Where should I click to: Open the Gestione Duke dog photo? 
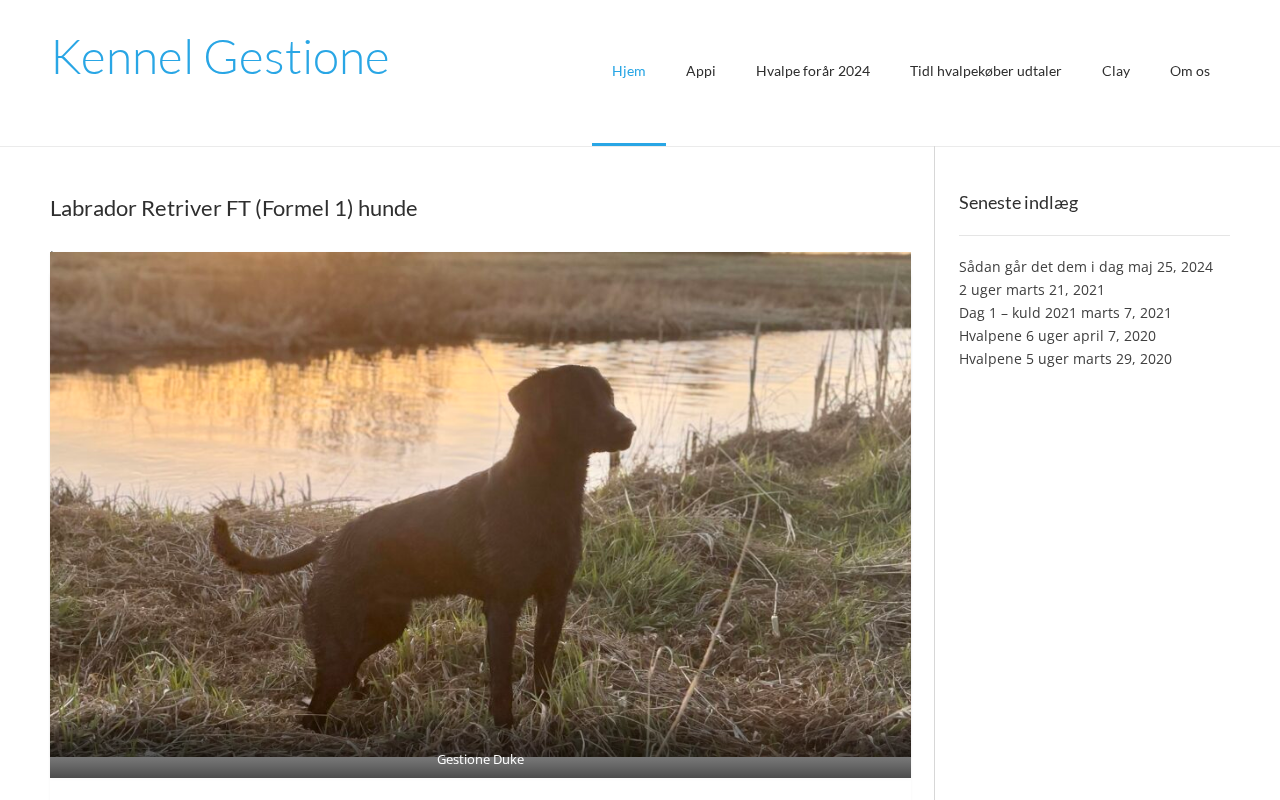tap(480, 505)
